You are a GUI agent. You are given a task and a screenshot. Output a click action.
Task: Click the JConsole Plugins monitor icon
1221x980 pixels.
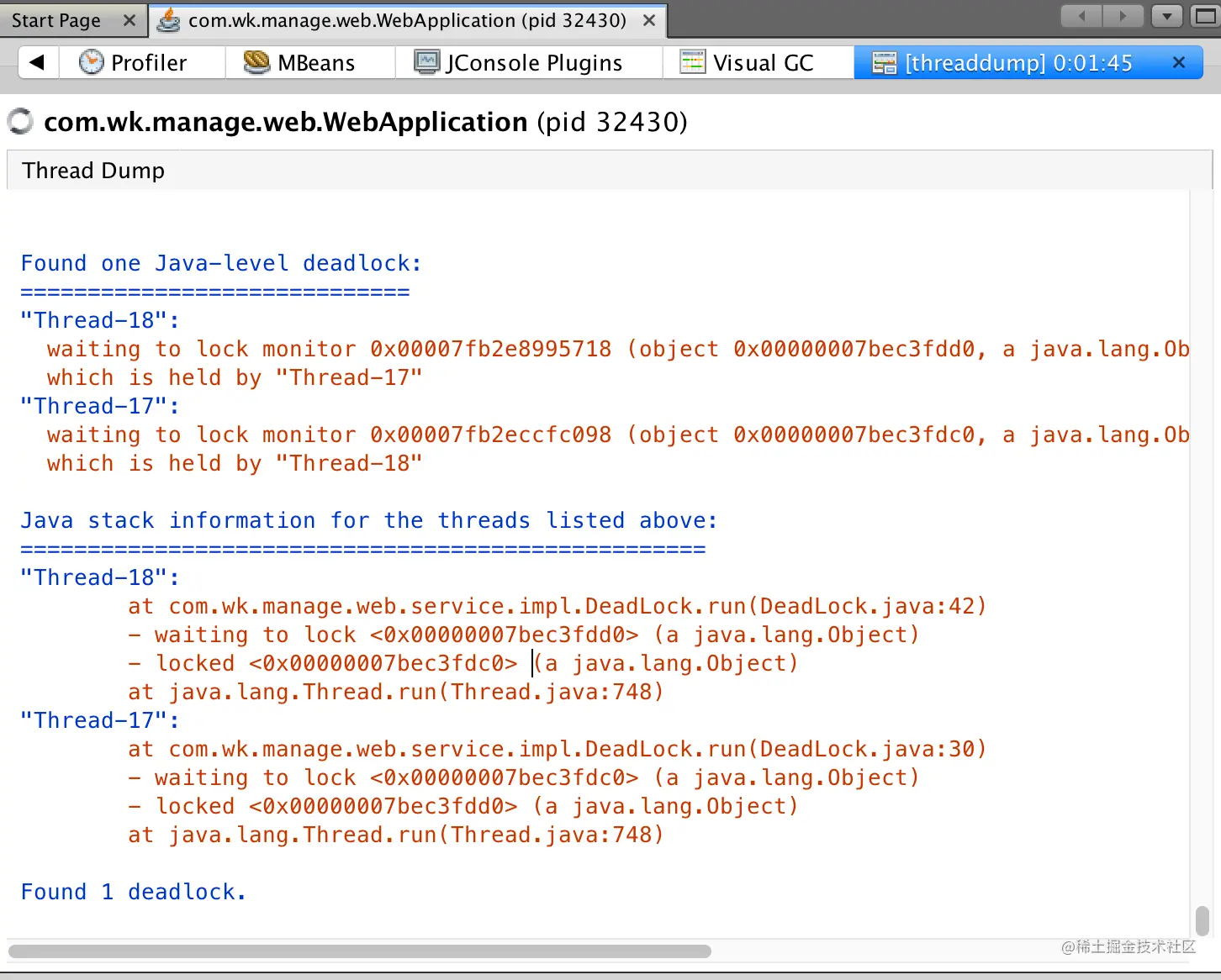tap(427, 62)
